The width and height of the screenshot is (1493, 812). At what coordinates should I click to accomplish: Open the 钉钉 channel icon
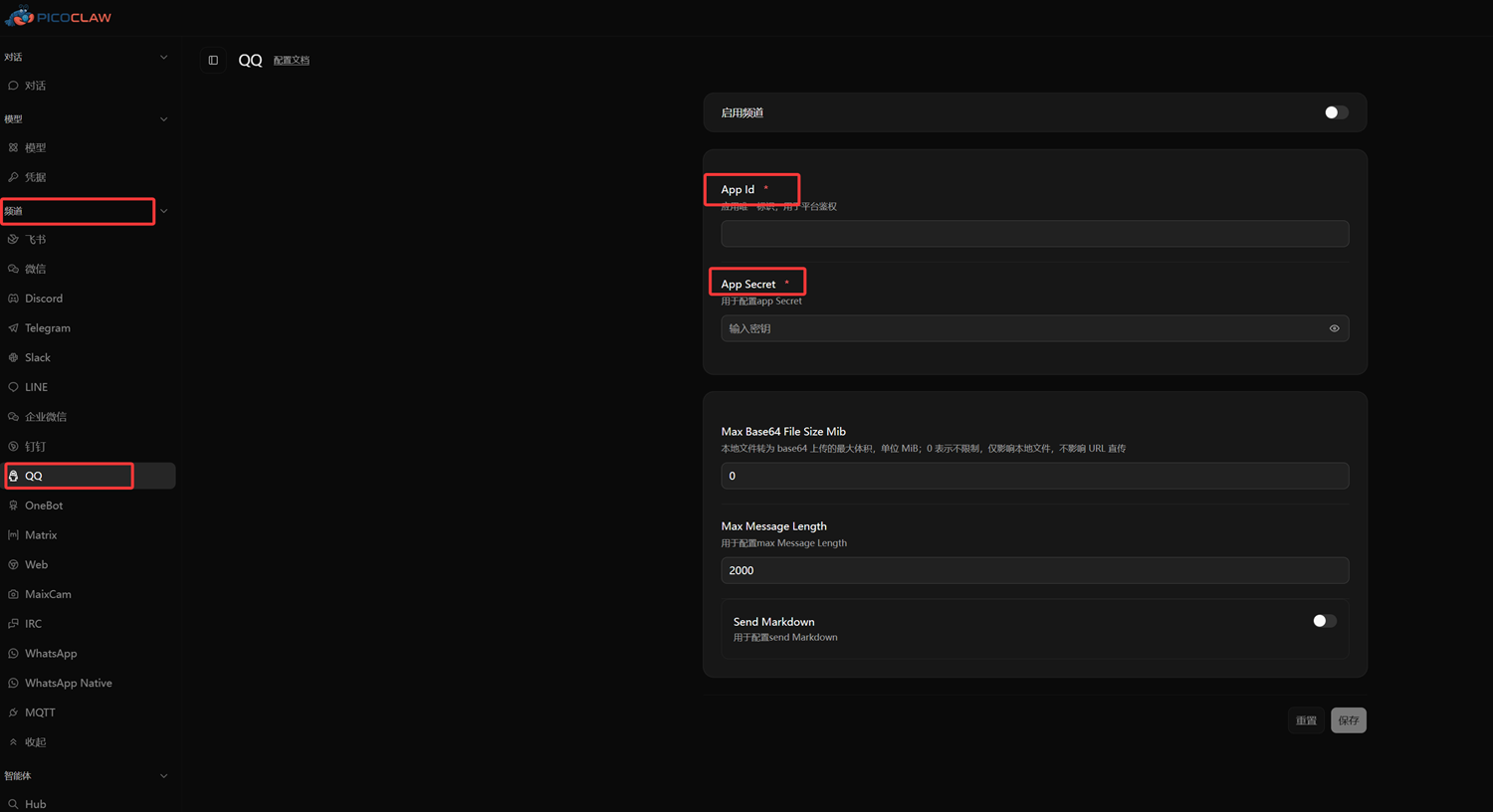tap(13, 447)
